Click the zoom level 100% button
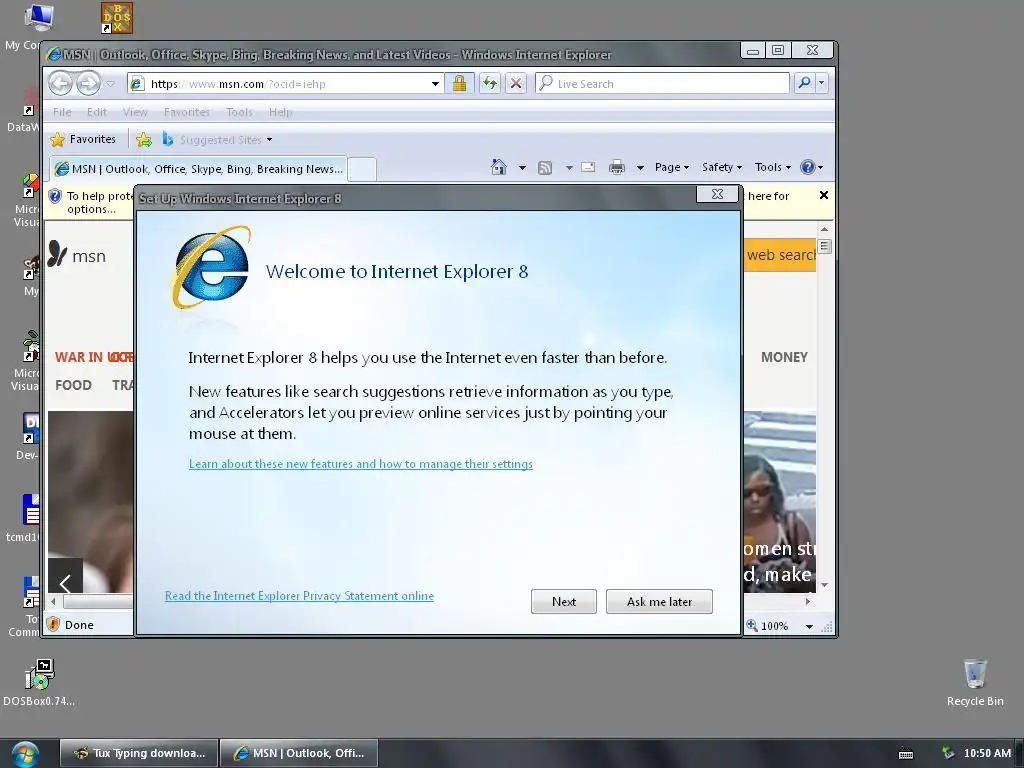1024x768 pixels. 768,626
